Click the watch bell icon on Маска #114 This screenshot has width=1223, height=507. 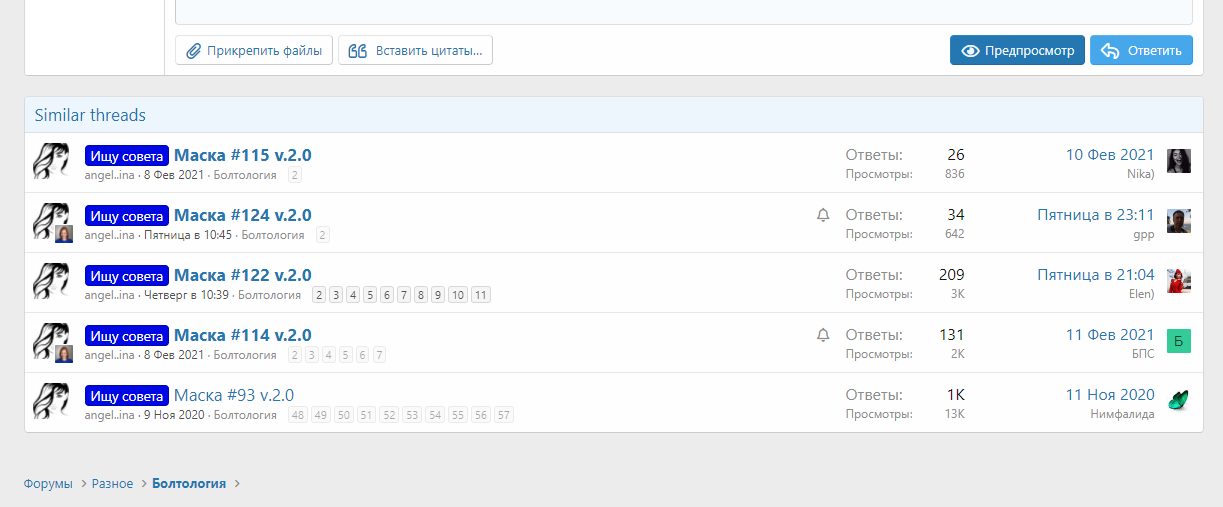[823, 335]
